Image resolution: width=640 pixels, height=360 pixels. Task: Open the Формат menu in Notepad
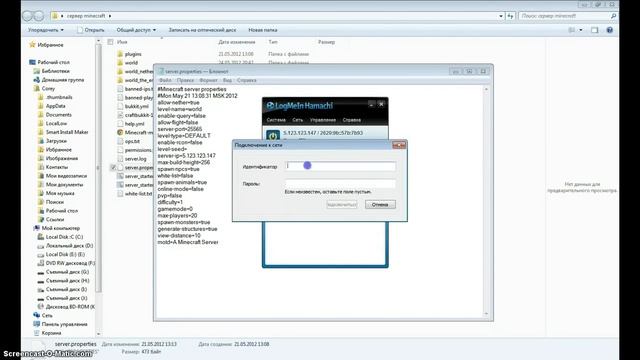pos(208,80)
